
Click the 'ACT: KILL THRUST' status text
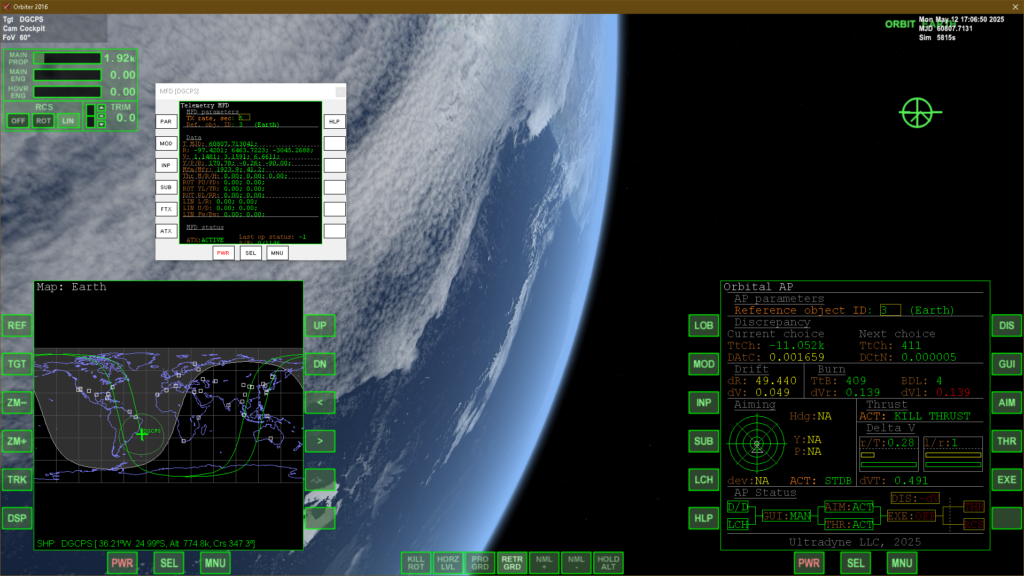[x=914, y=416]
